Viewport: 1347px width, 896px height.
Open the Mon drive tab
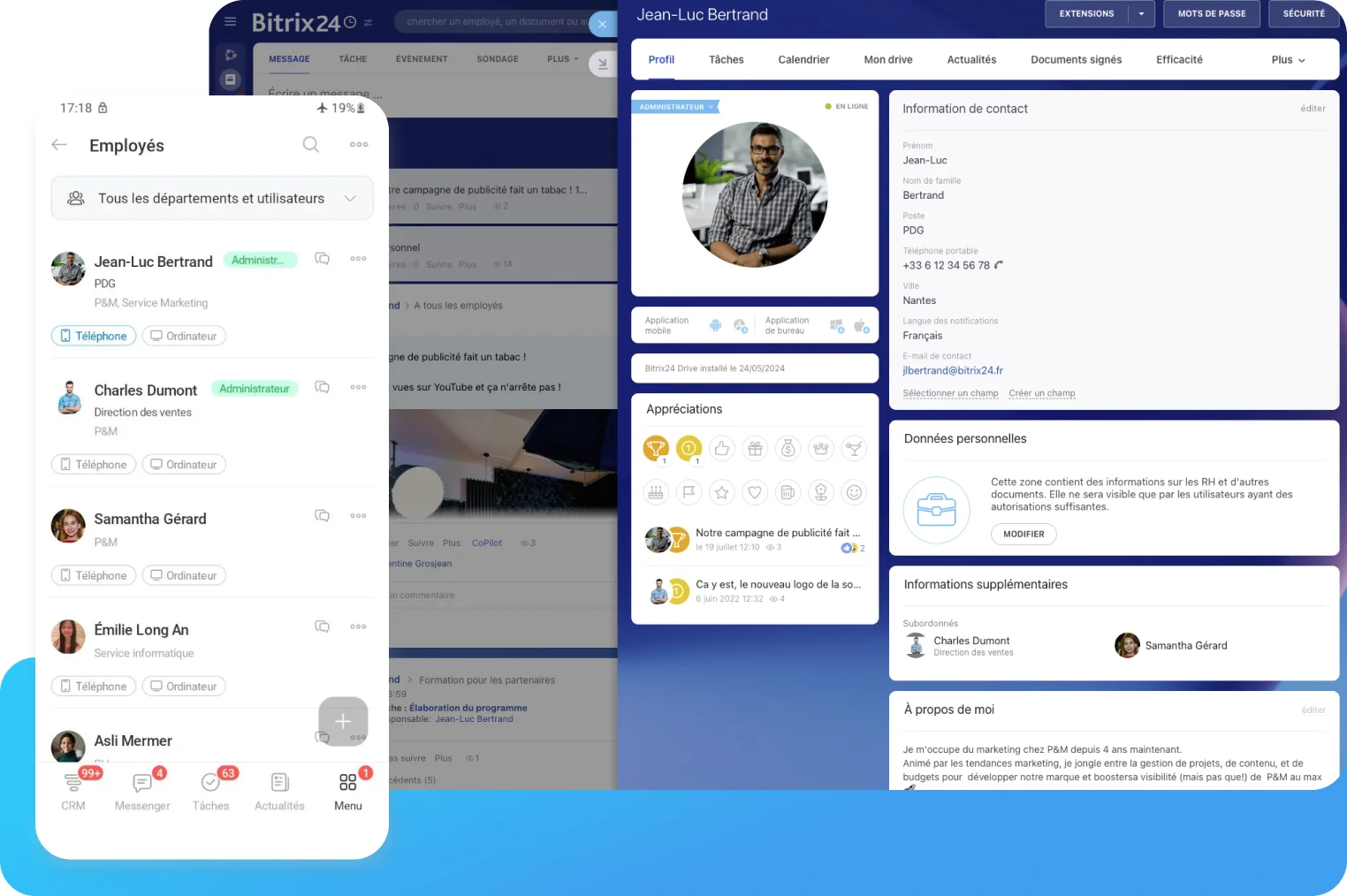click(887, 59)
